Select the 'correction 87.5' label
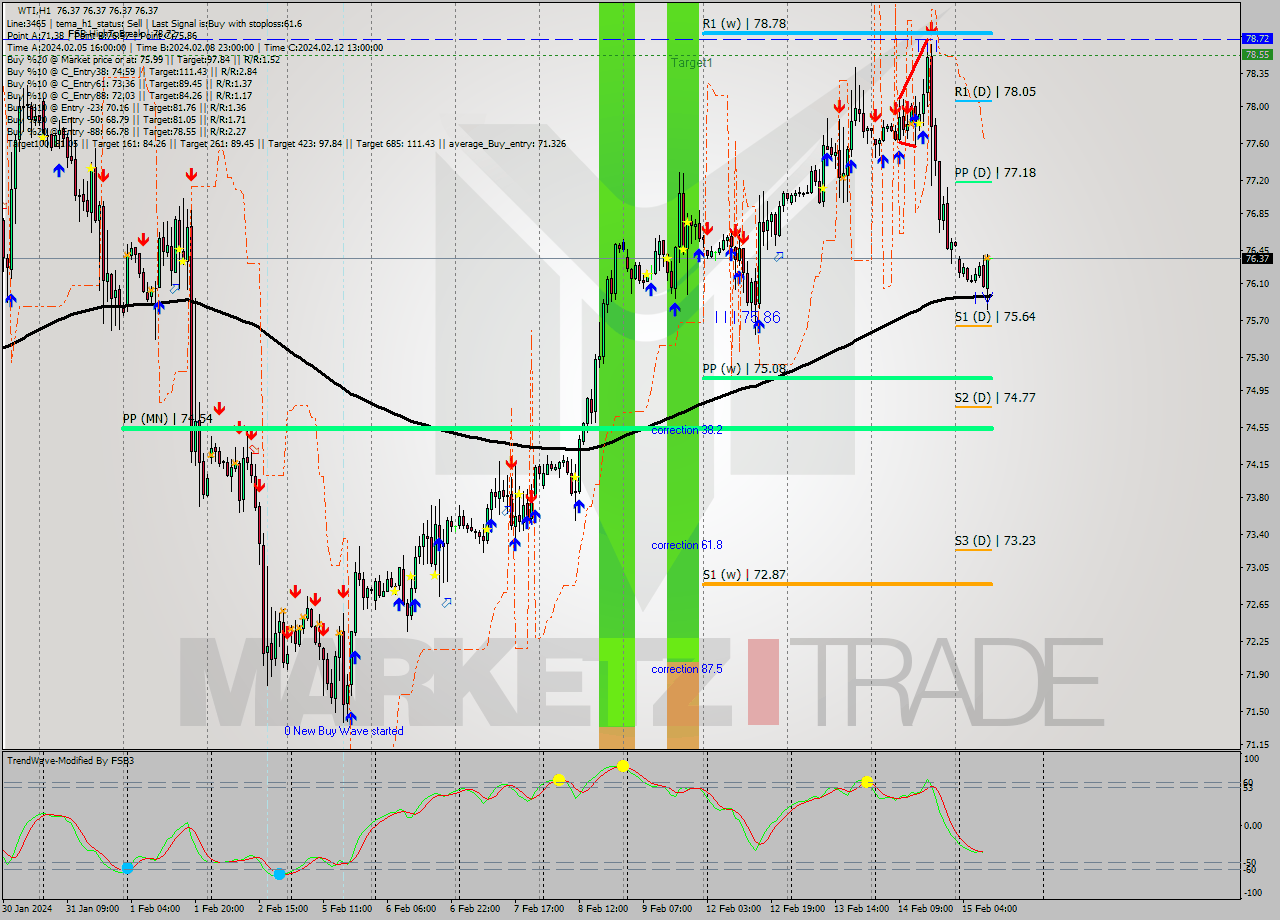This screenshot has width=1280, height=920. [x=687, y=669]
